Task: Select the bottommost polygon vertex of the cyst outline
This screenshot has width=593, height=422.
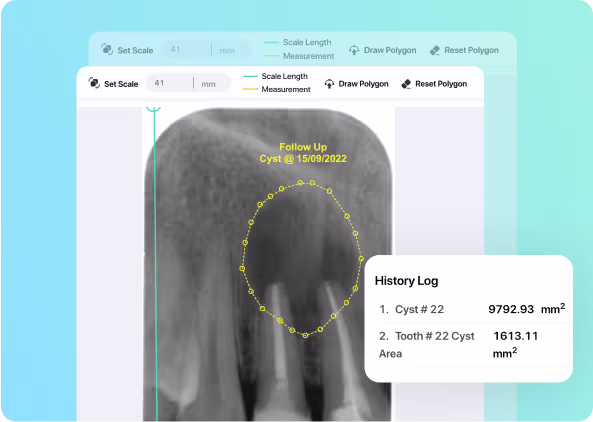Action: tap(306, 335)
